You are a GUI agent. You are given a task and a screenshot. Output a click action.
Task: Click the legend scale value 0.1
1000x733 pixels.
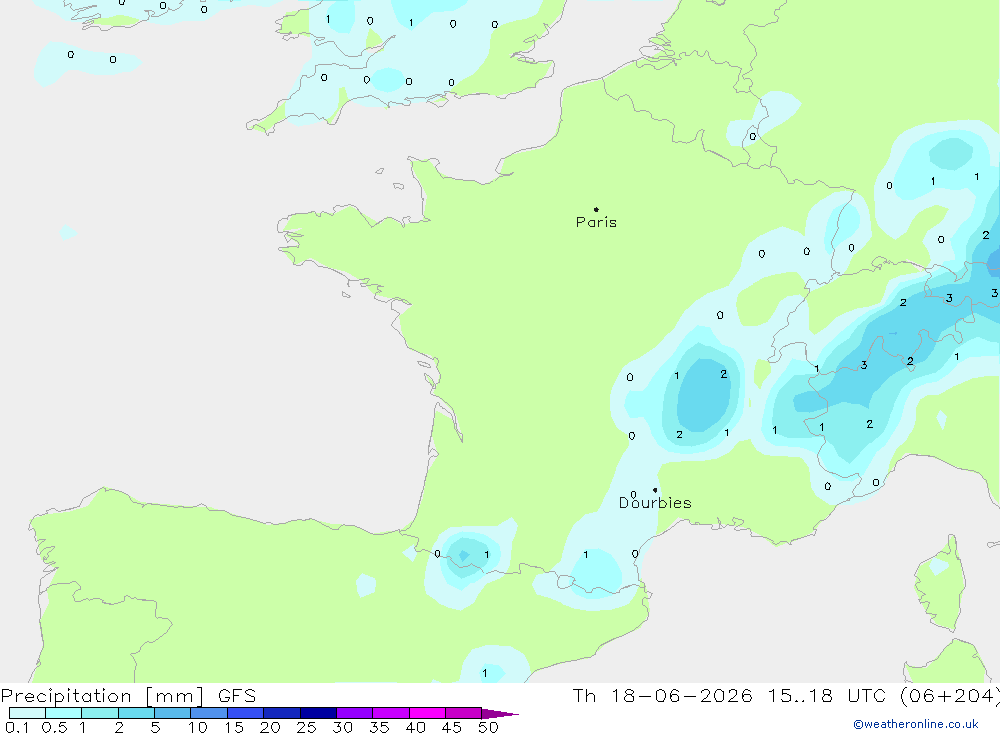pyautogui.click(x=17, y=727)
